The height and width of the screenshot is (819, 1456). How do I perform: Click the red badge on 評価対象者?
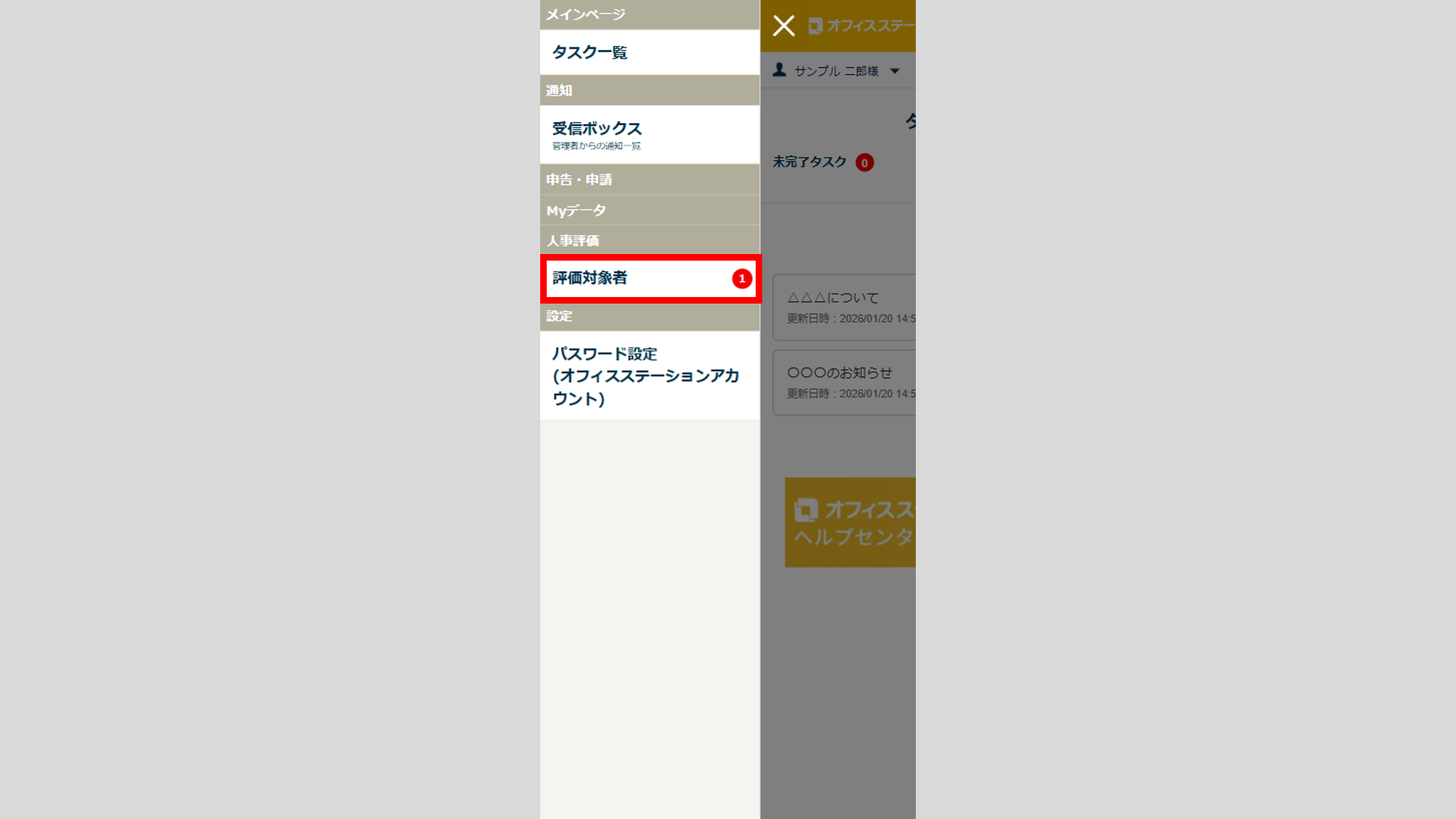(x=742, y=279)
